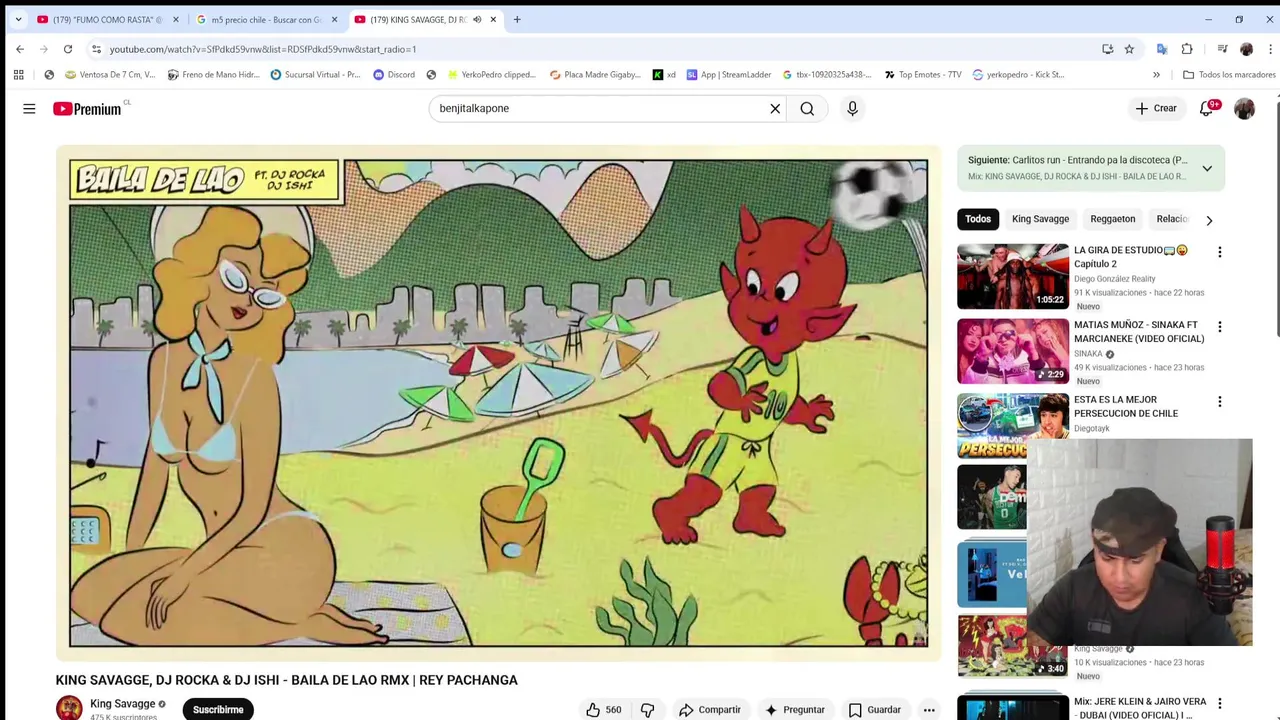Screen dimensions: 1280x720
Task: Open the Crear menu
Action: [x=1156, y=108]
